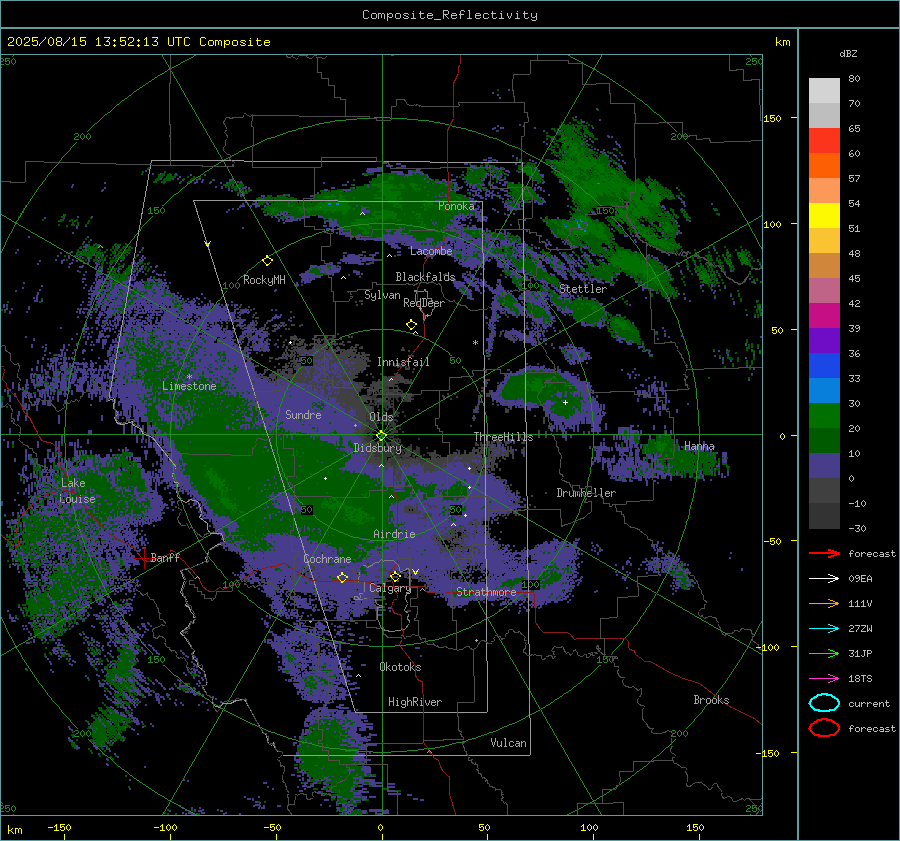Screen dimensions: 900x841
Task: Click the Drumheller label
Action: click(586, 493)
